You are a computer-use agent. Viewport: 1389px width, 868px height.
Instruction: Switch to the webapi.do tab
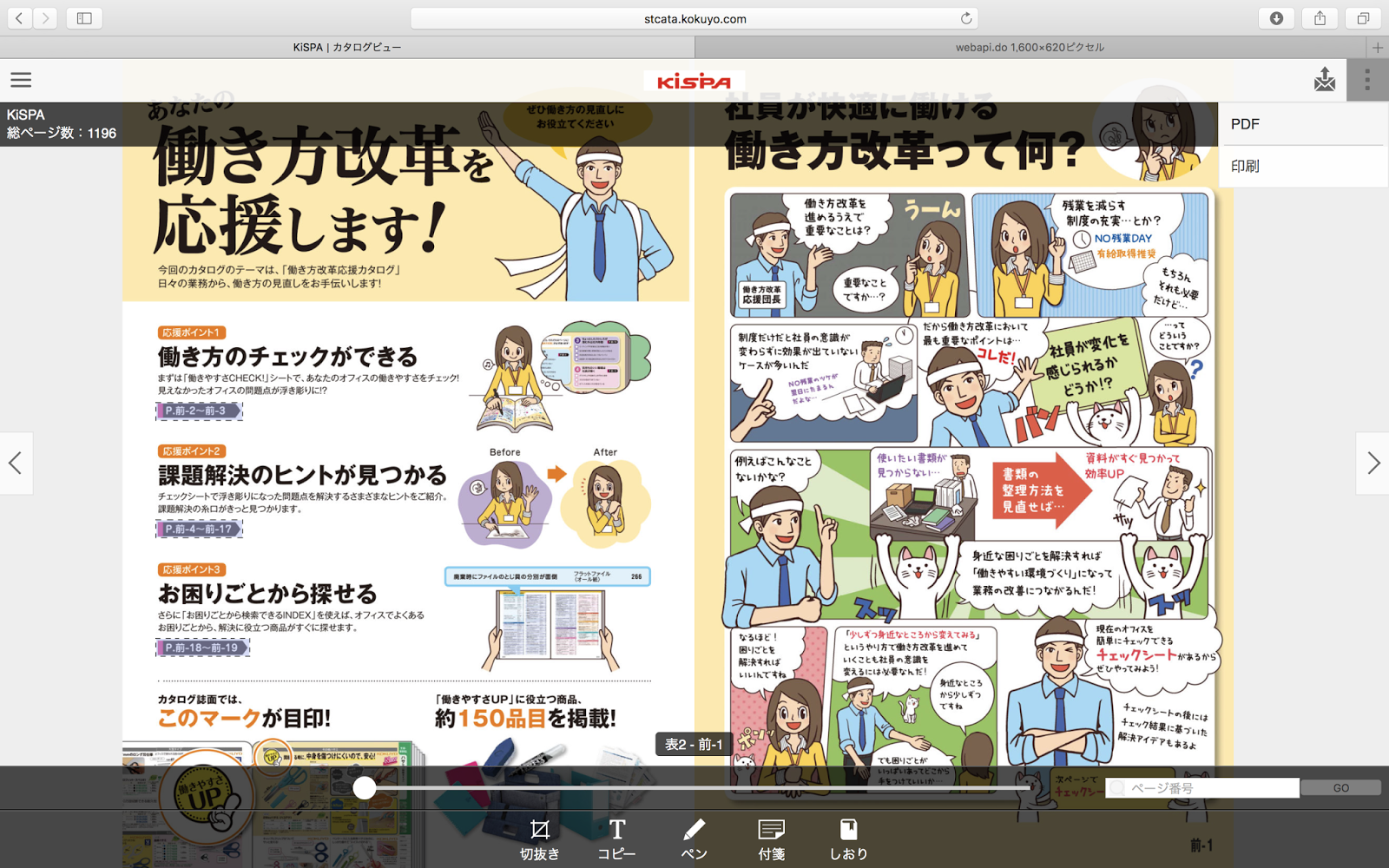pyautogui.click(x=1030, y=48)
